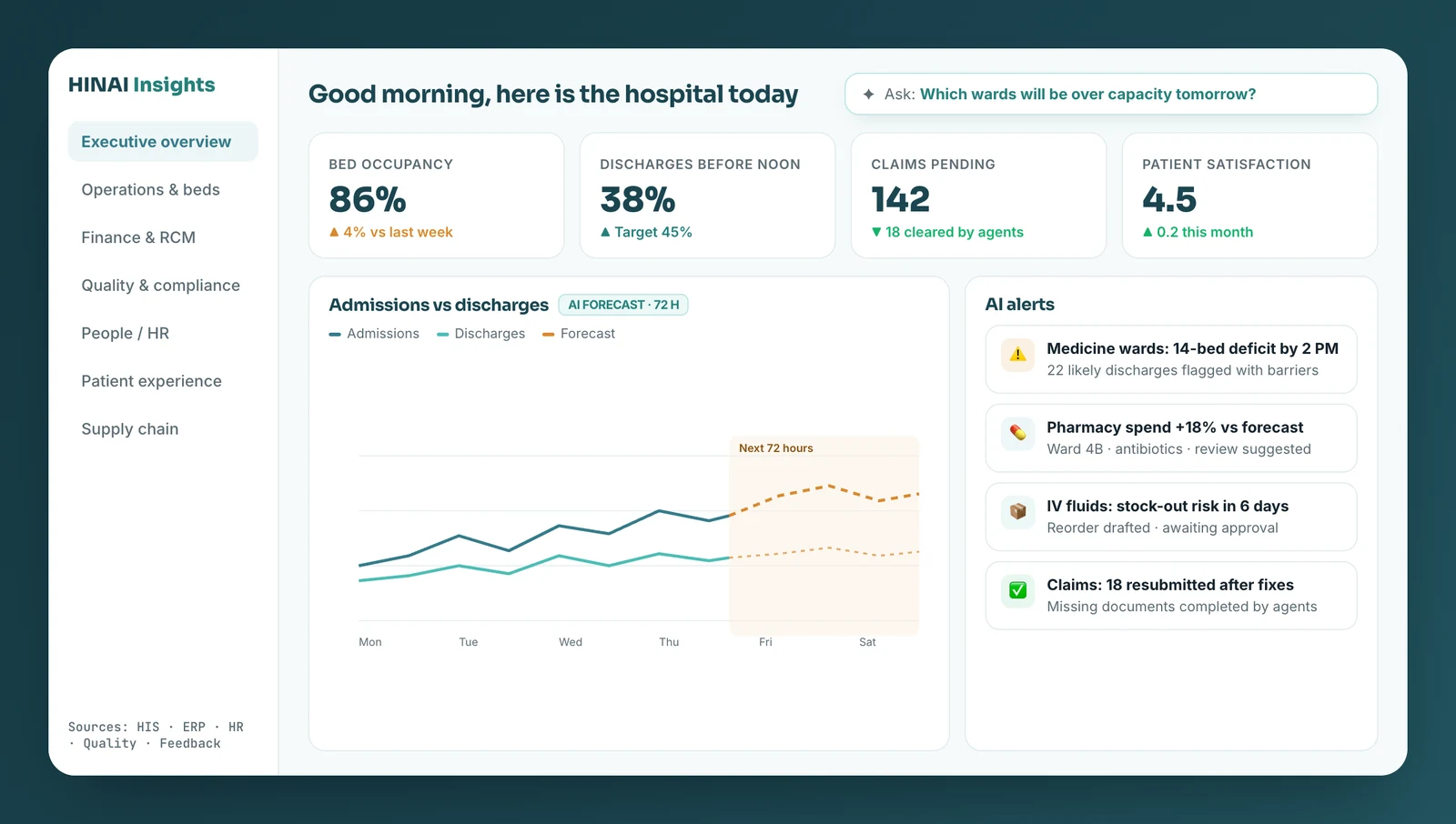Click the green checkmark icon on Claims alert

click(1018, 591)
